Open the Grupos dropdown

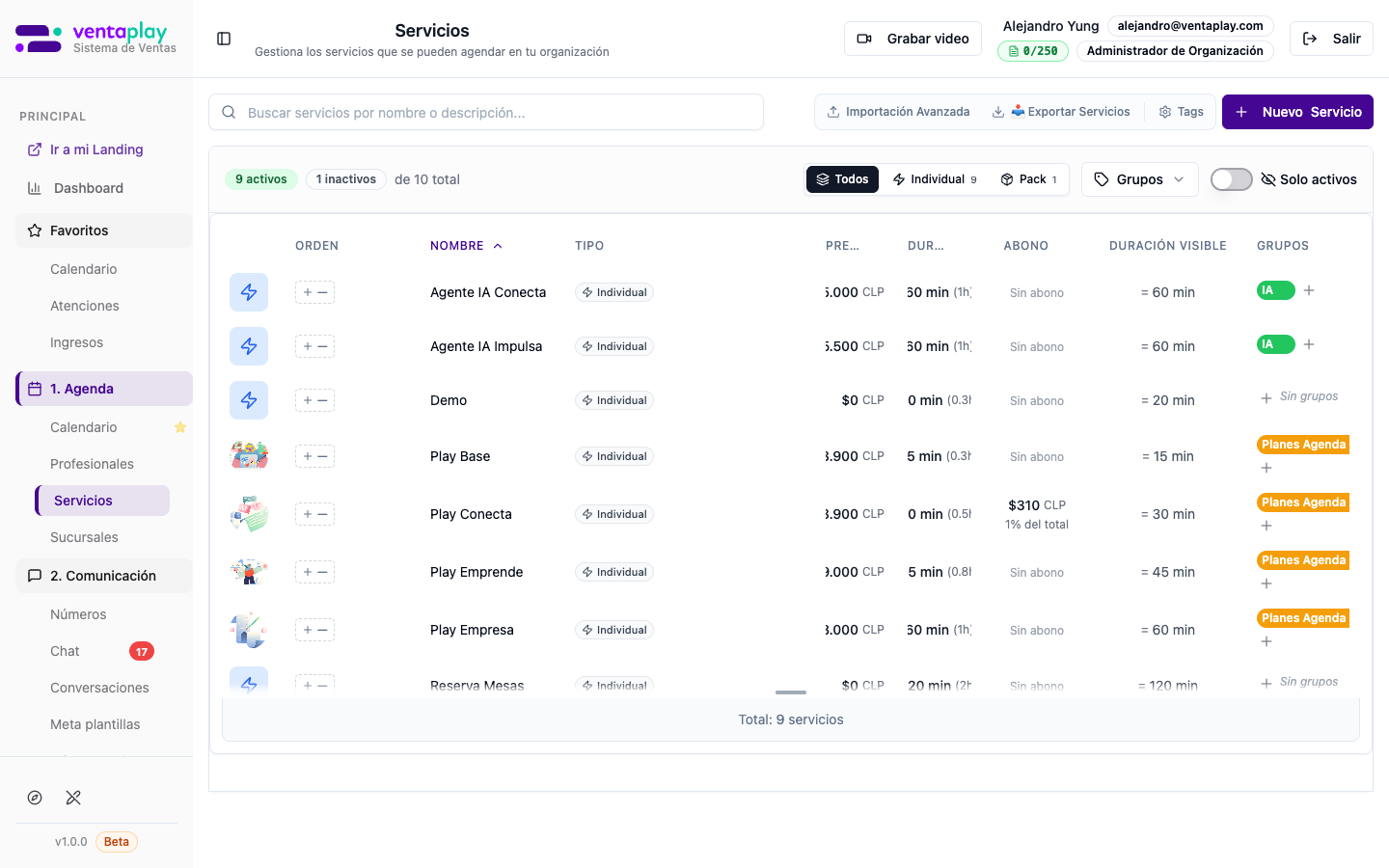click(x=1139, y=179)
